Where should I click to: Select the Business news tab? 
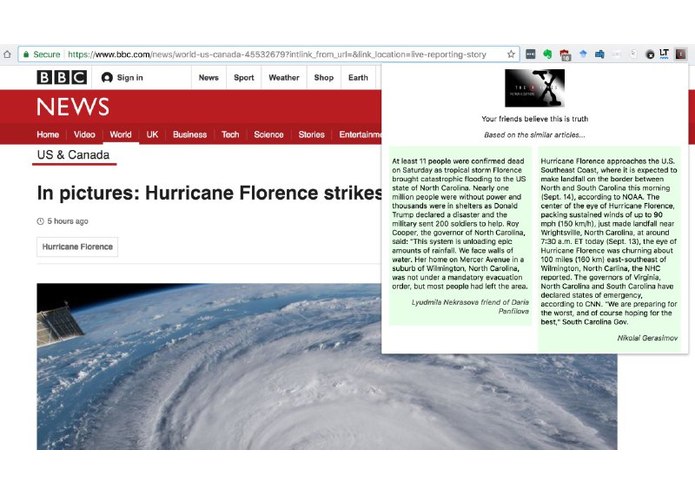click(190, 134)
